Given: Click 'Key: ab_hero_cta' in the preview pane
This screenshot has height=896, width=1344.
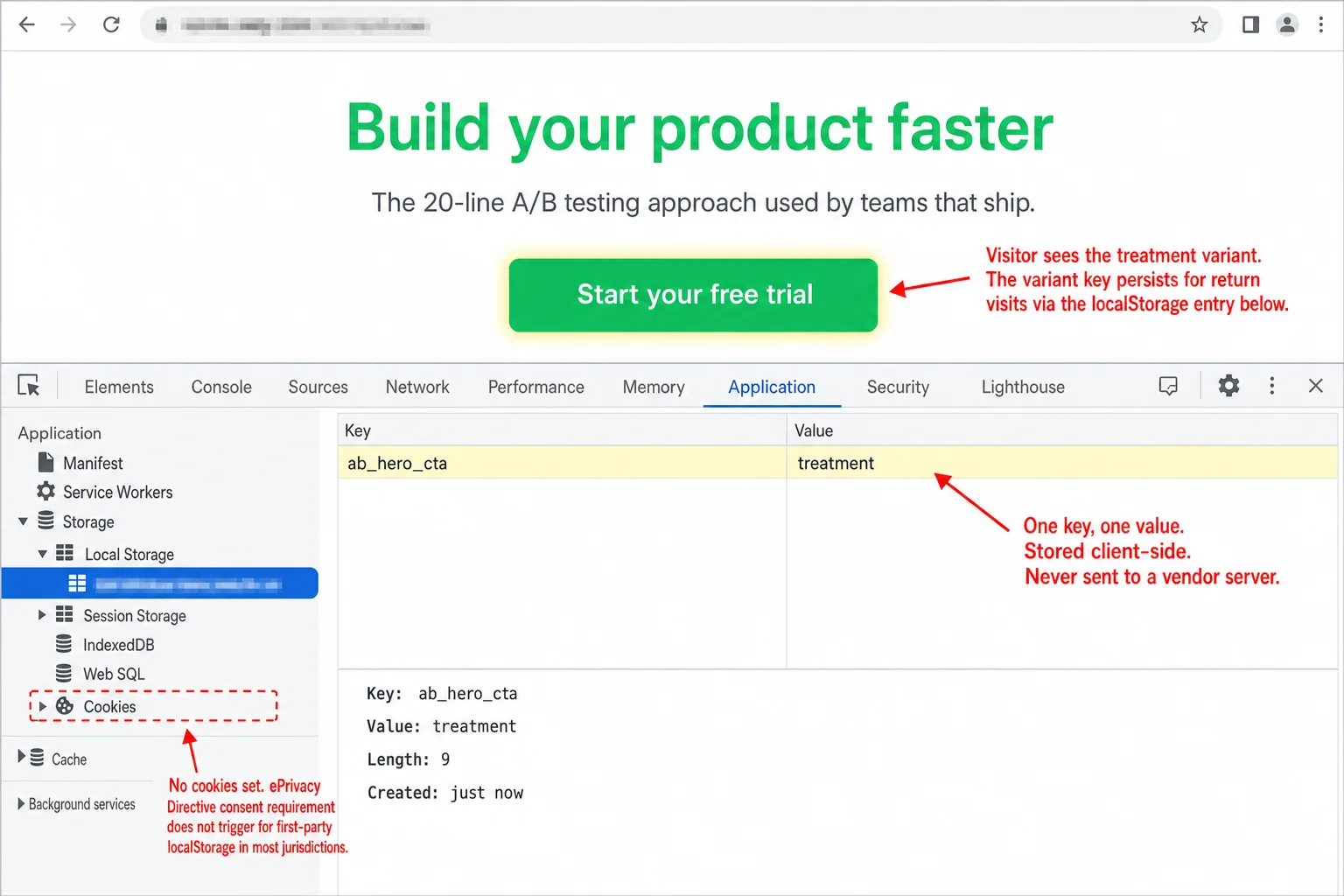Looking at the screenshot, I should point(442,694).
